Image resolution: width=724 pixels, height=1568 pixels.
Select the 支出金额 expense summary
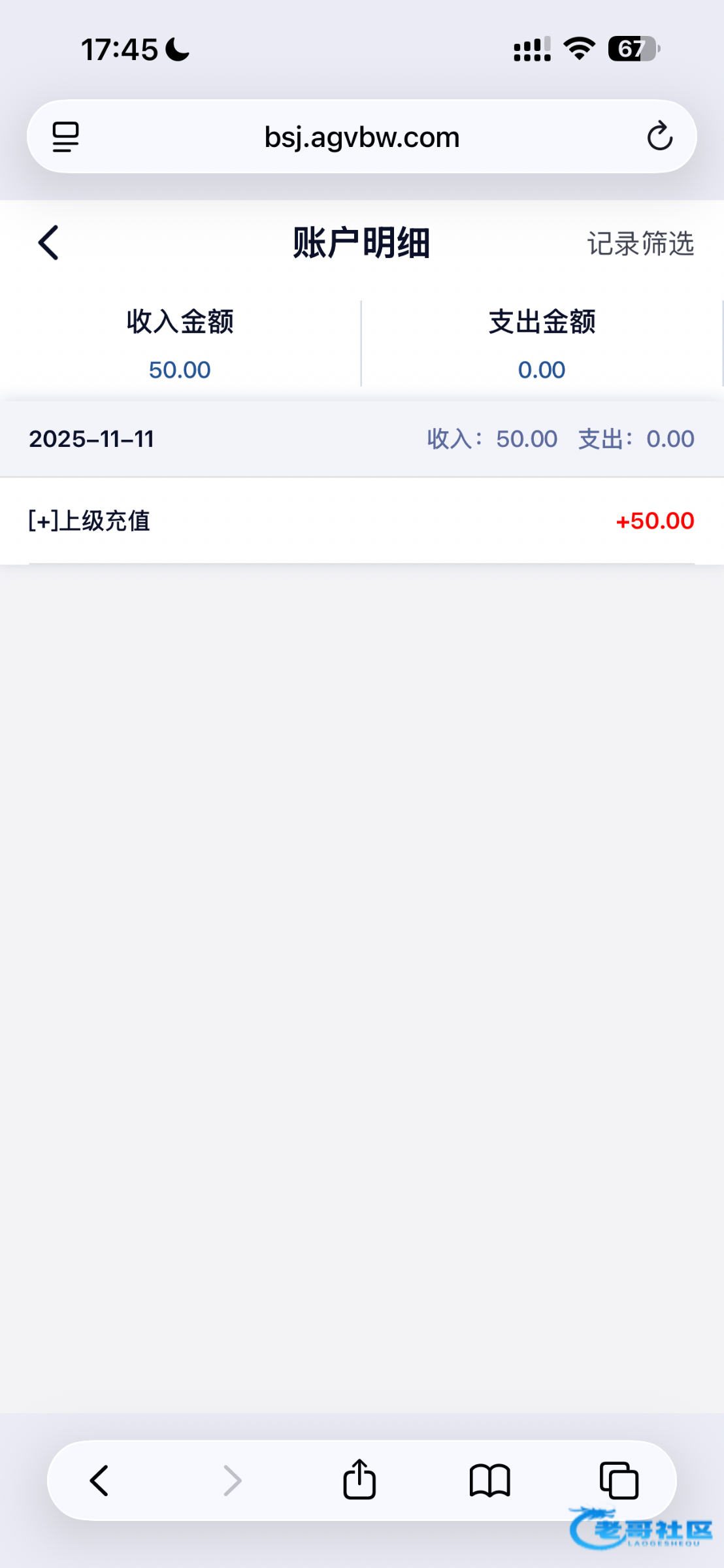pos(542,344)
